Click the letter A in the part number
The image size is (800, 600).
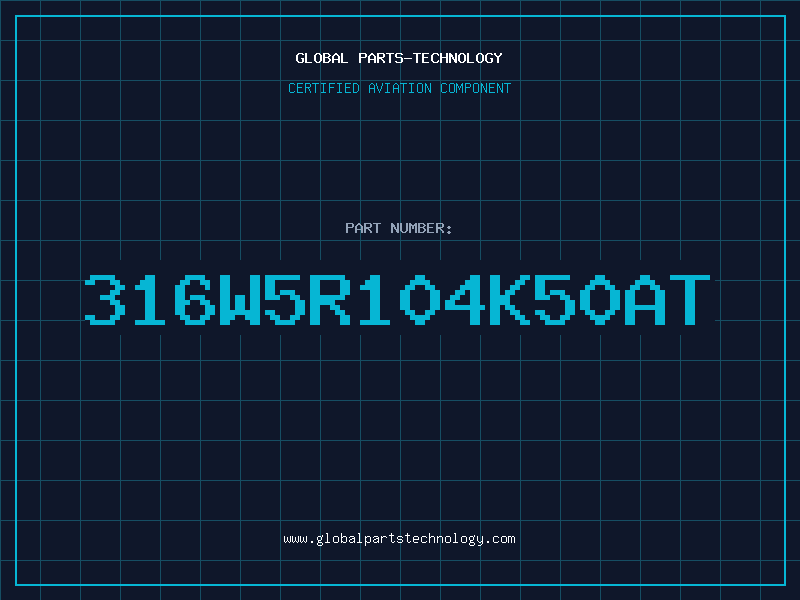tap(645, 299)
